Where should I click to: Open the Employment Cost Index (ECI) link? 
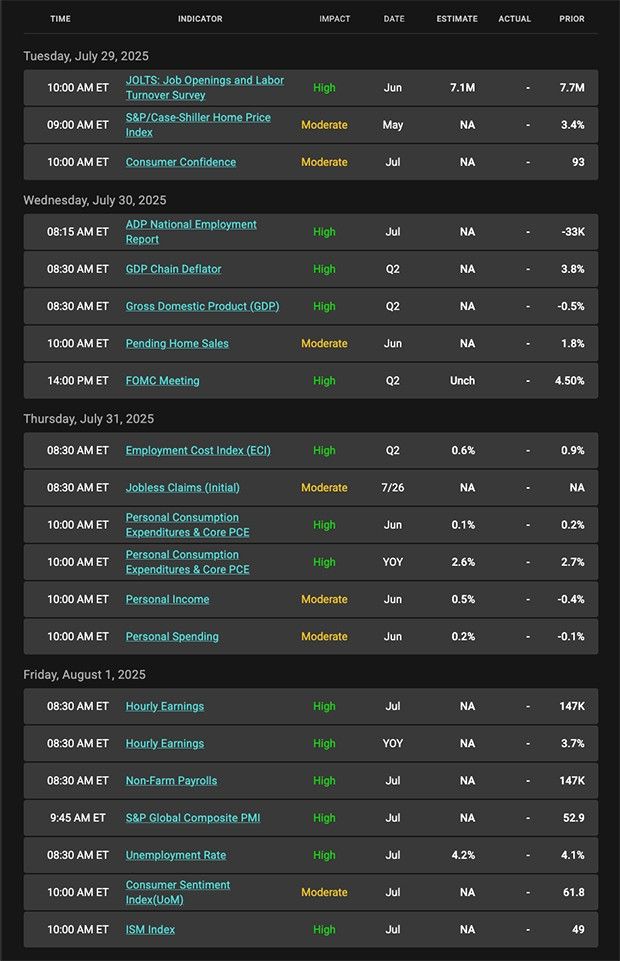coord(198,450)
